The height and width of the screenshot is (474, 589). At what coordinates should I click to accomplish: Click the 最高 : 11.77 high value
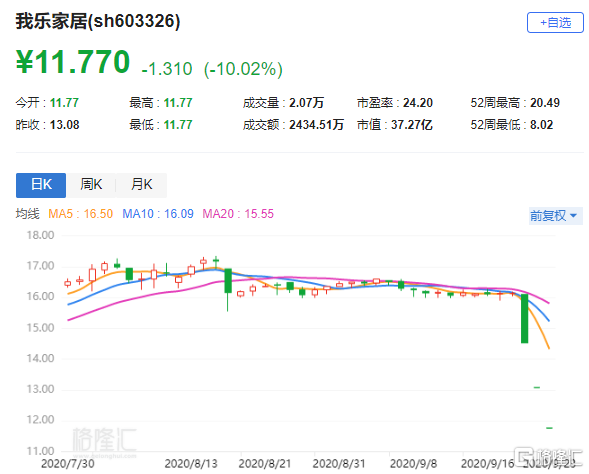[x=161, y=103]
